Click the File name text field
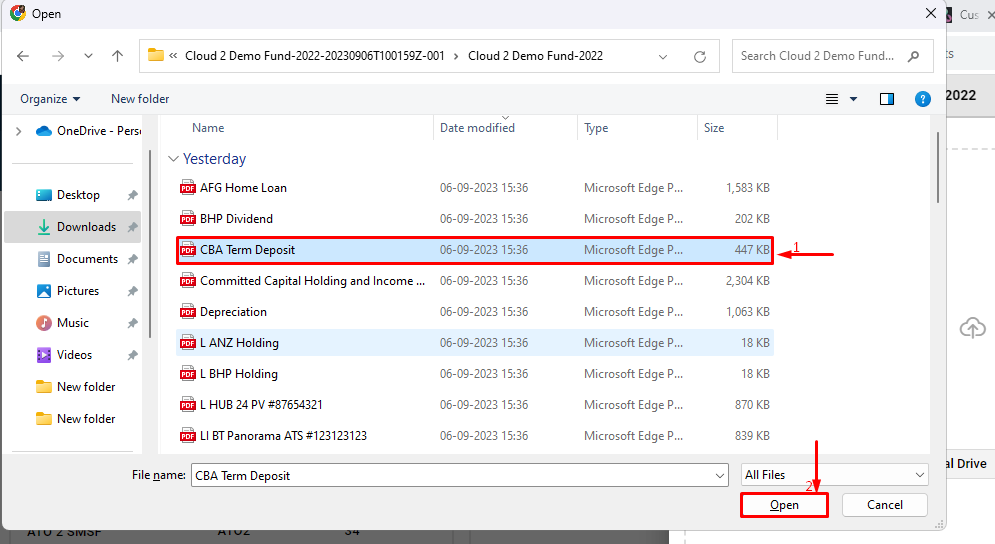The height and width of the screenshot is (544, 995). point(452,475)
